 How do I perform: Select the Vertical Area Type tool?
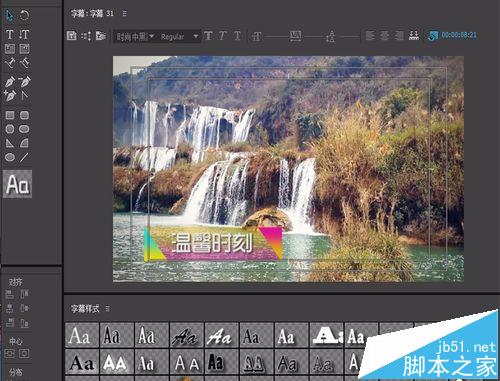(24, 49)
